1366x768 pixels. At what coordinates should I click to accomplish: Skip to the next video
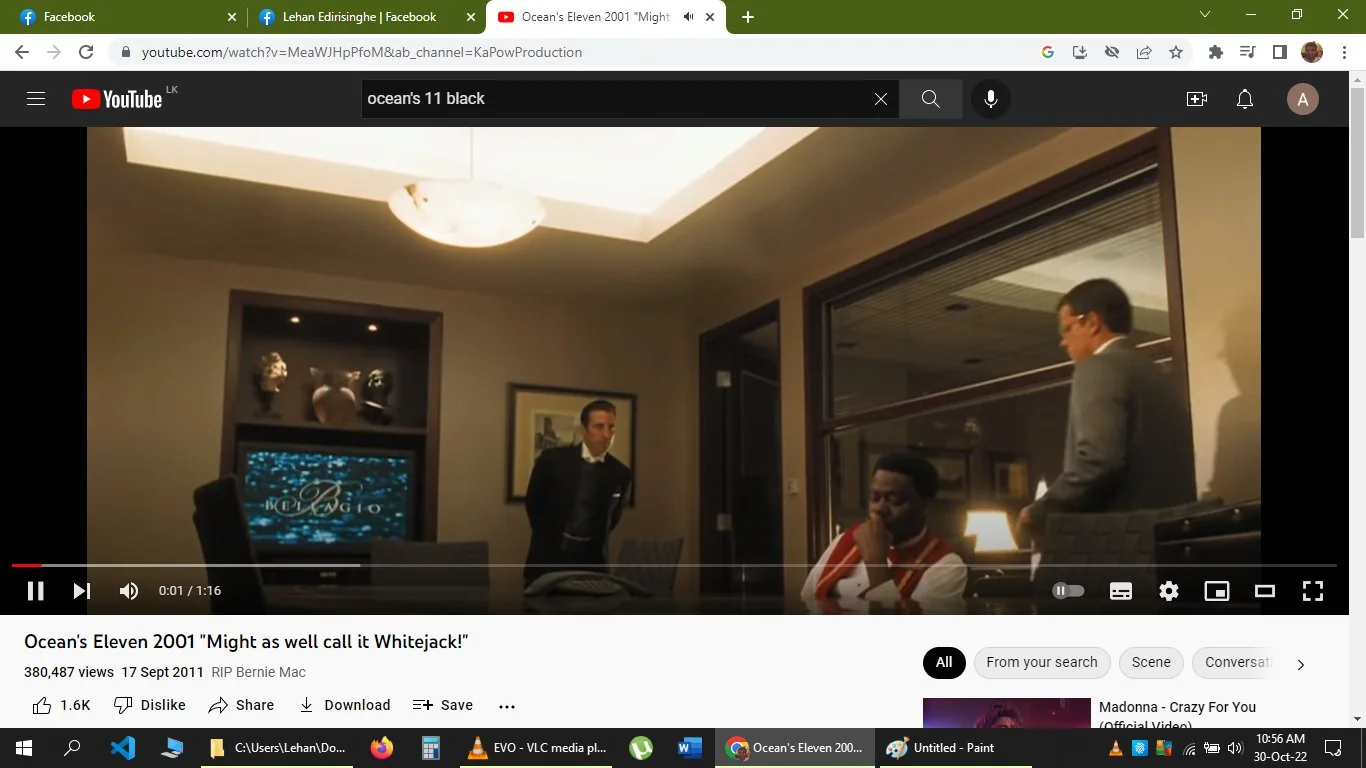(82, 591)
